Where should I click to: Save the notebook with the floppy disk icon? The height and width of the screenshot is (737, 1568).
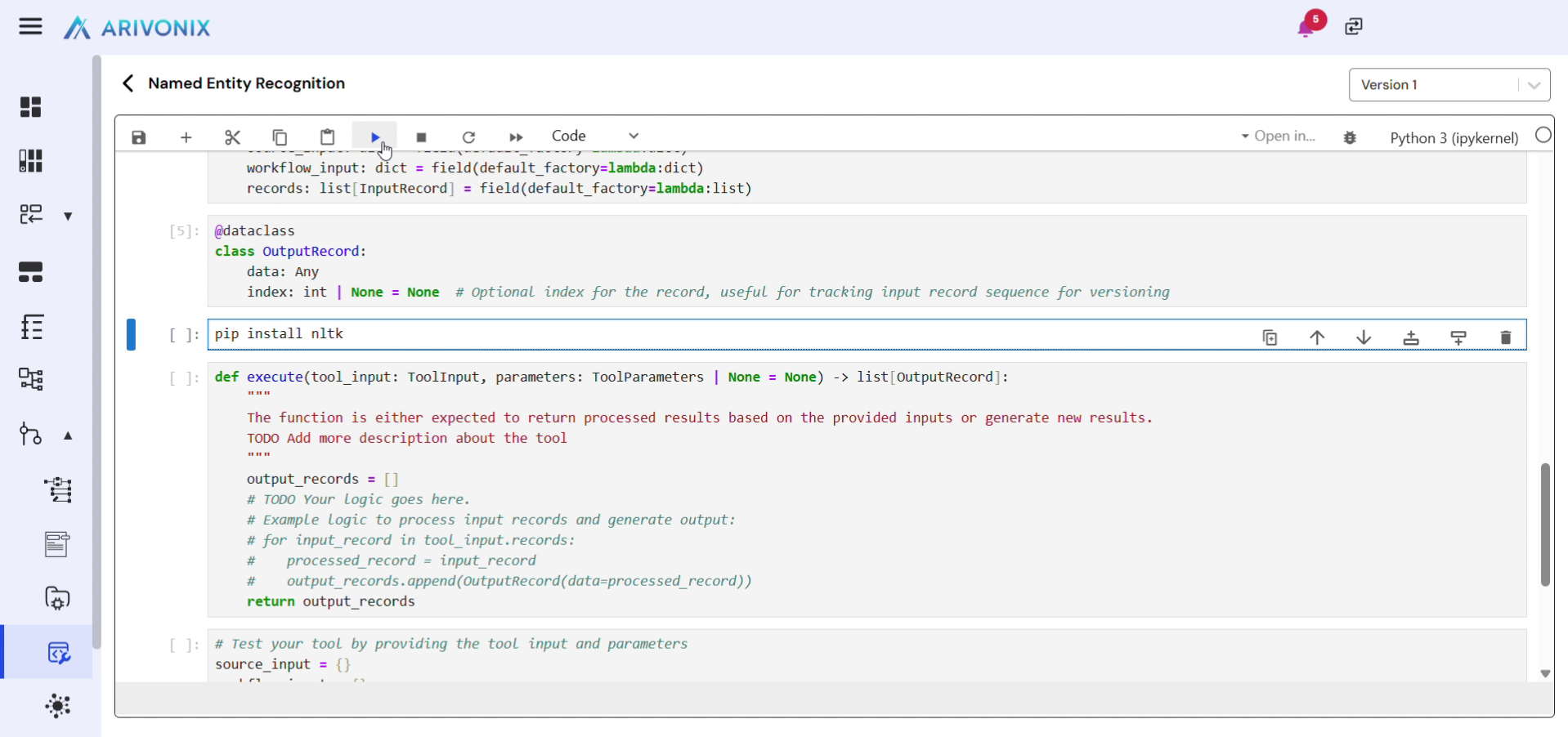pos(139,137)
